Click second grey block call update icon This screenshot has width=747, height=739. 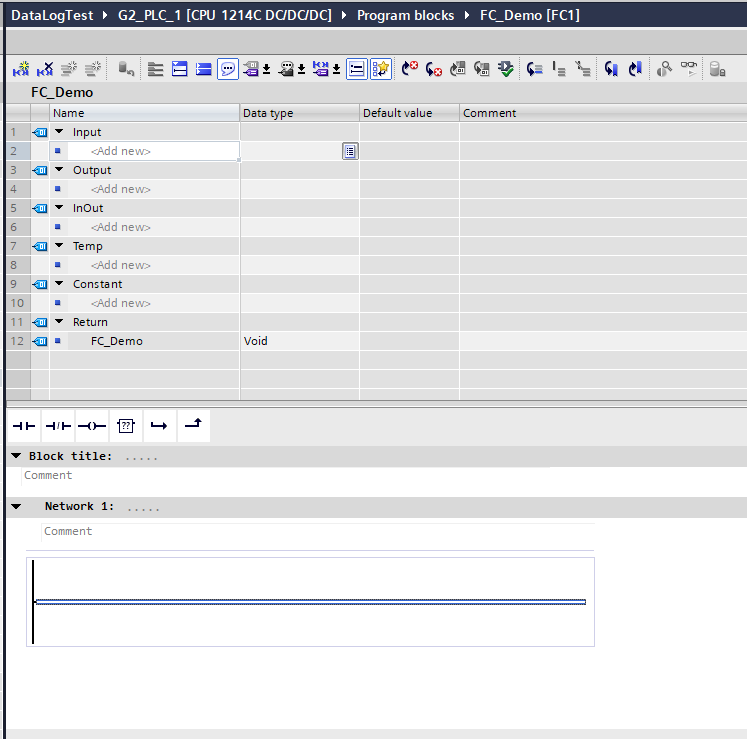(x=482, y=69)
